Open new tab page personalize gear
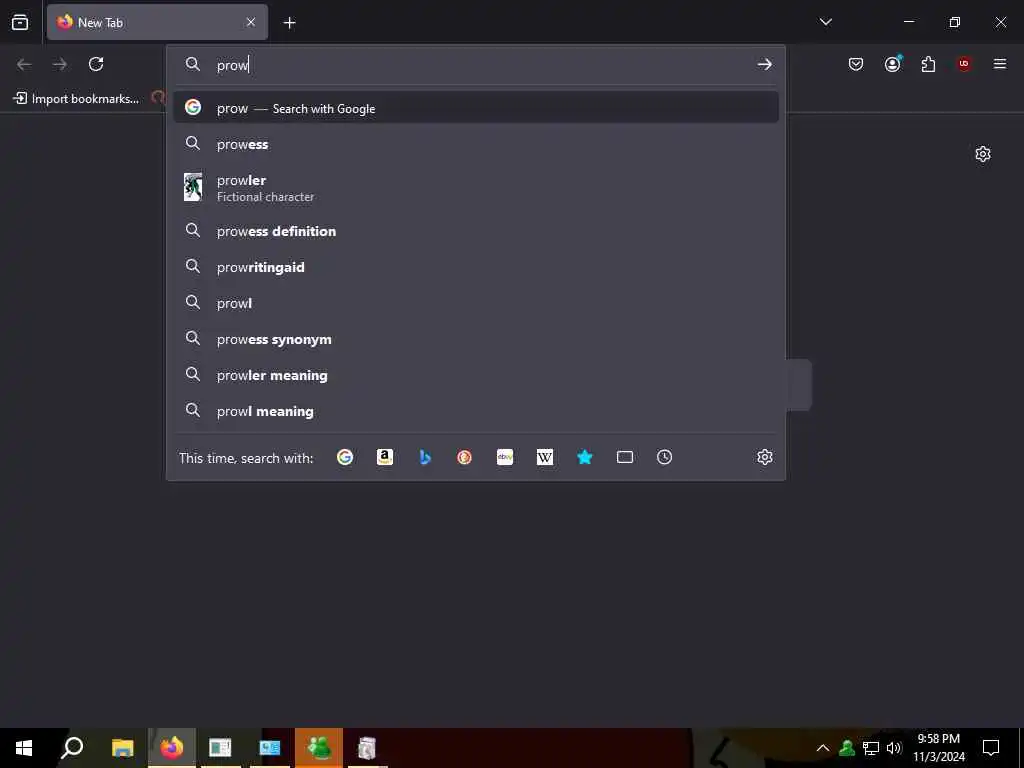The width and height of the screenshot is (1024, 768). coord(983,154)
